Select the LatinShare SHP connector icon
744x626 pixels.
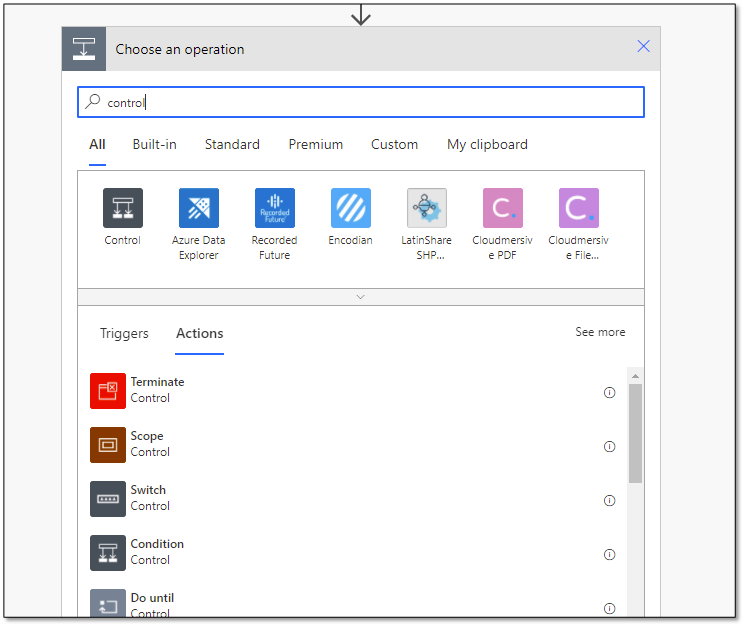427,208
